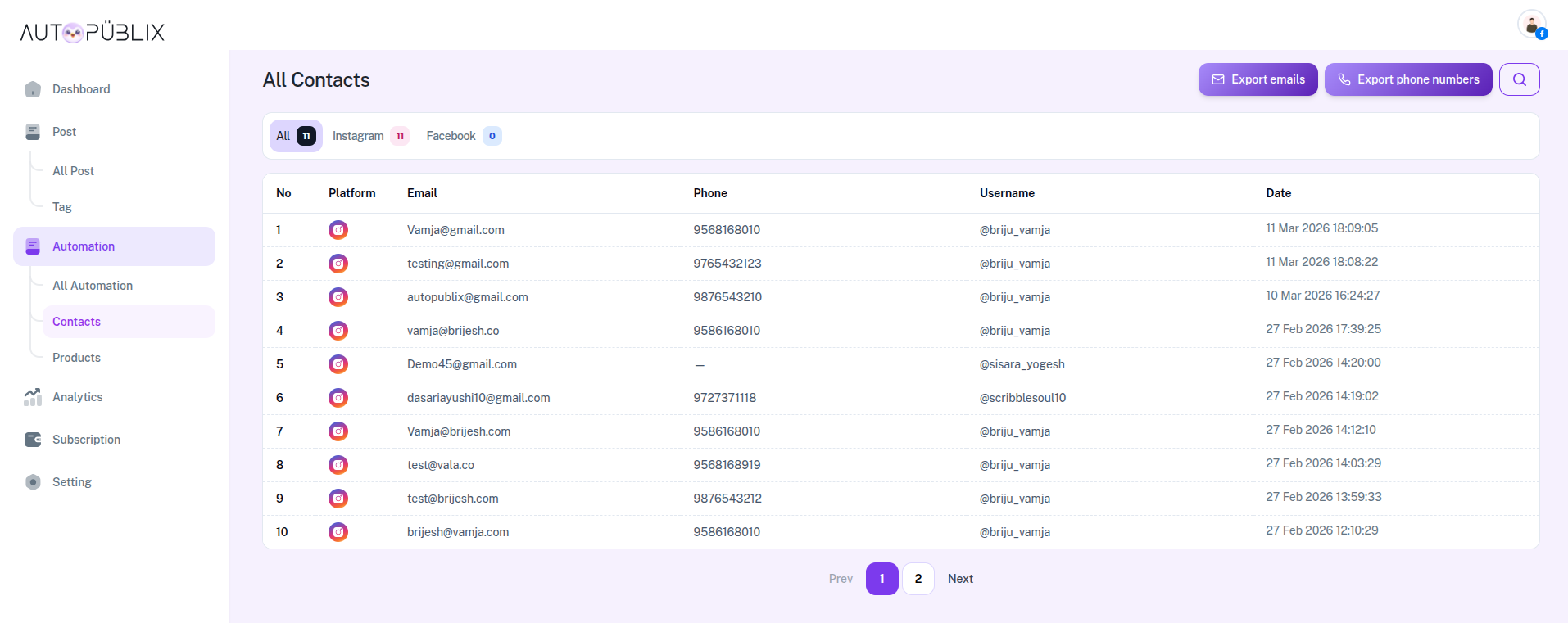Go to page 2 of contacts
Viewport: 1568px width, 623px height.
click(x=918, y=579)
